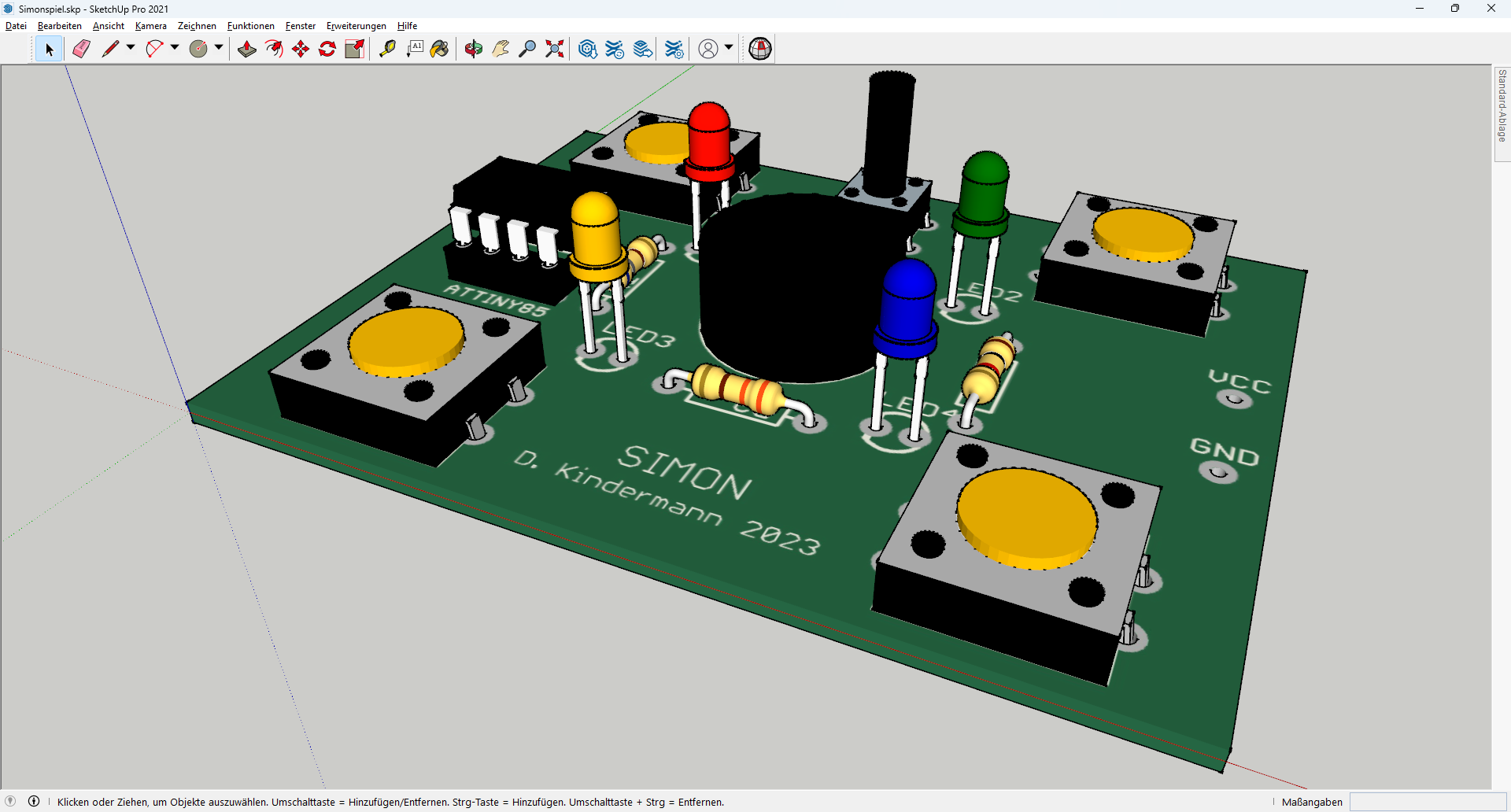Click the Zoom Extents tool

coord(555,50)
